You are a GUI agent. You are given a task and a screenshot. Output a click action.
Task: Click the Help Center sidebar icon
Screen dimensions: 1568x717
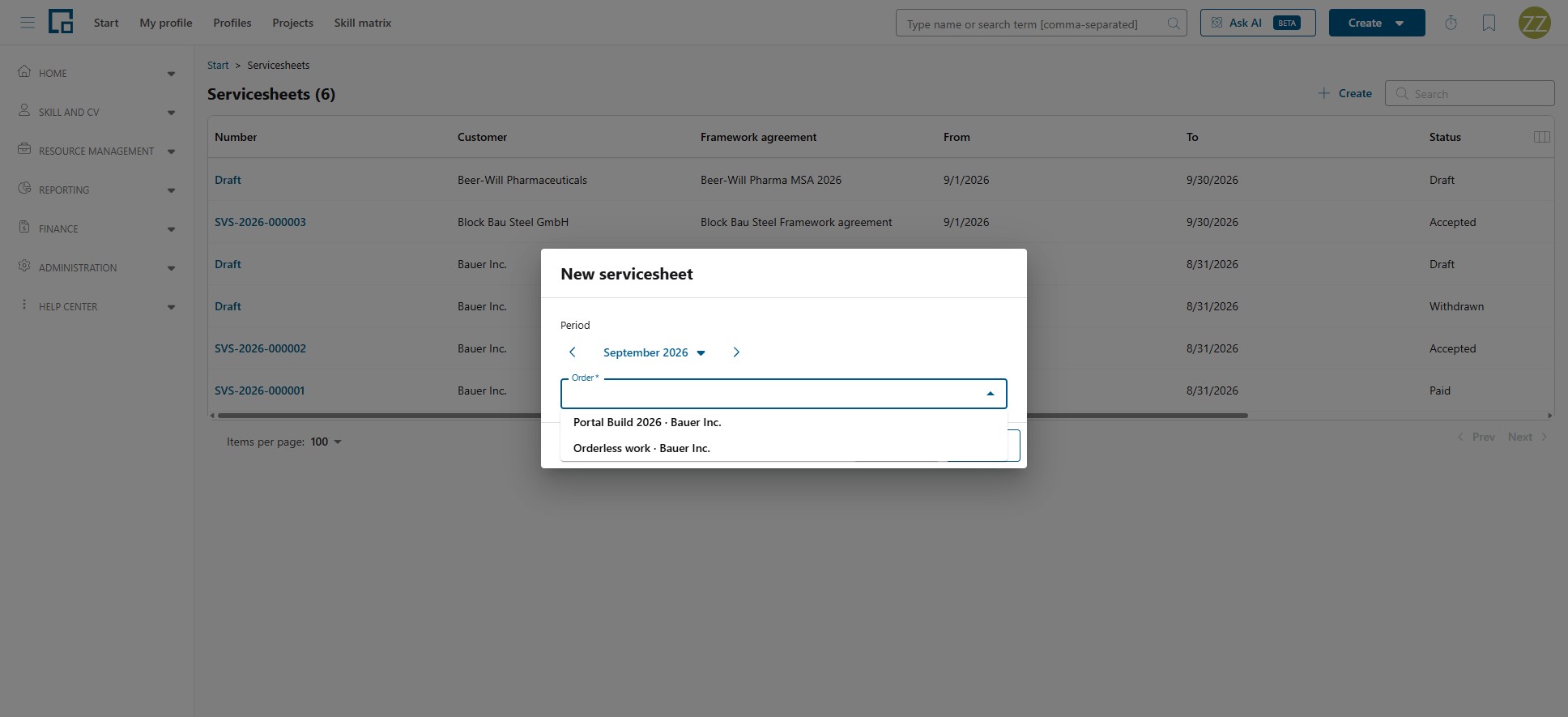point(24,305)
